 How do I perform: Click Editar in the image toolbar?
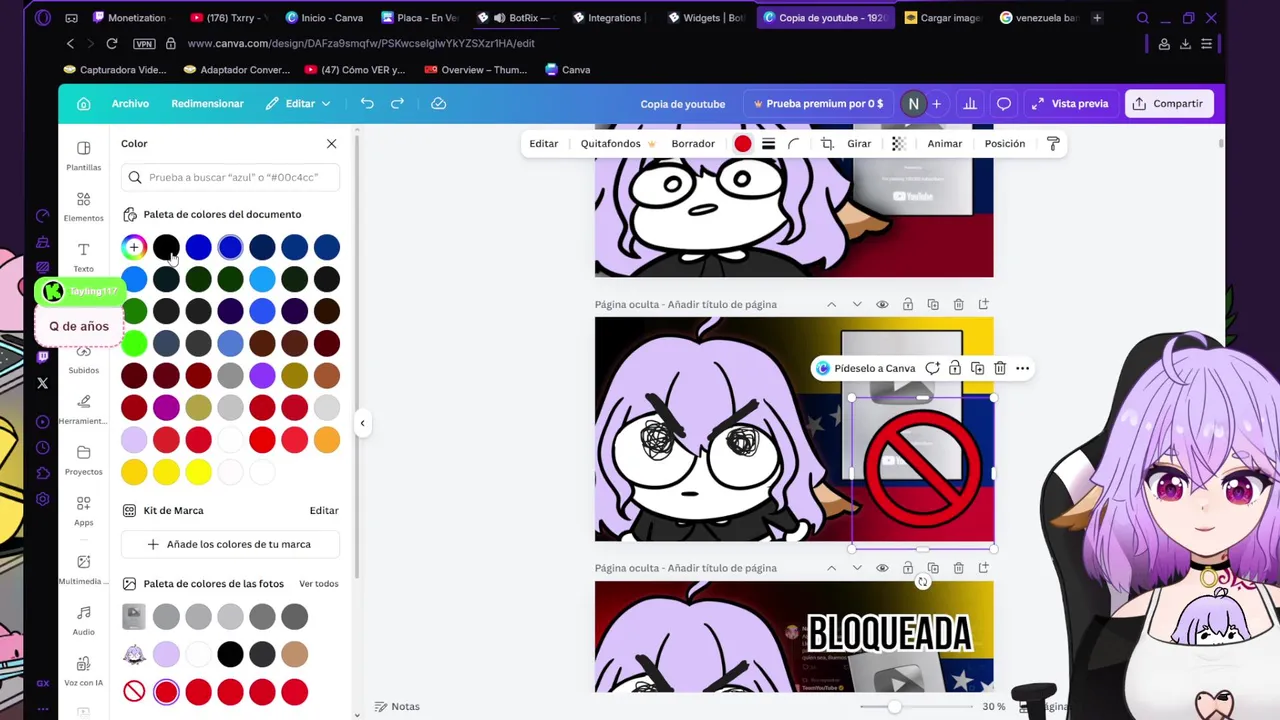(x=544, y=144)
